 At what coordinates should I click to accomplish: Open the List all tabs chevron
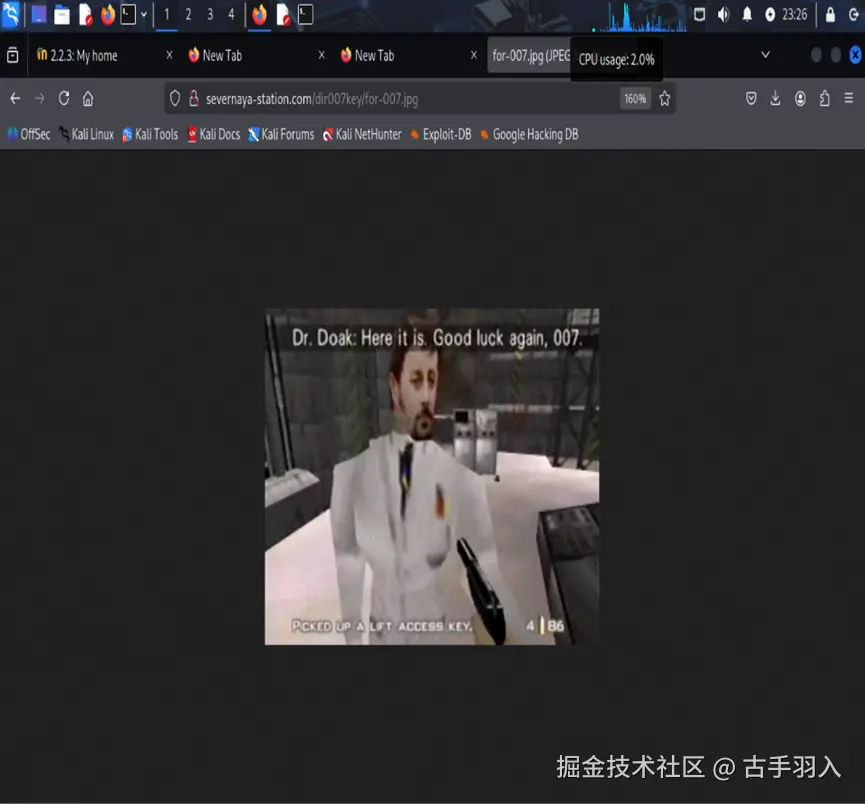[x=765, y=55]
